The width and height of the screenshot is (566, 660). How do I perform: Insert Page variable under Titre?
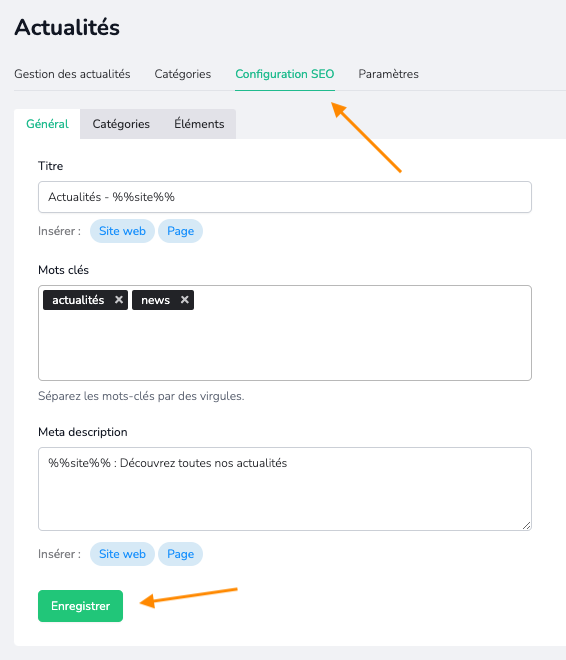click(x=181, y=231)
